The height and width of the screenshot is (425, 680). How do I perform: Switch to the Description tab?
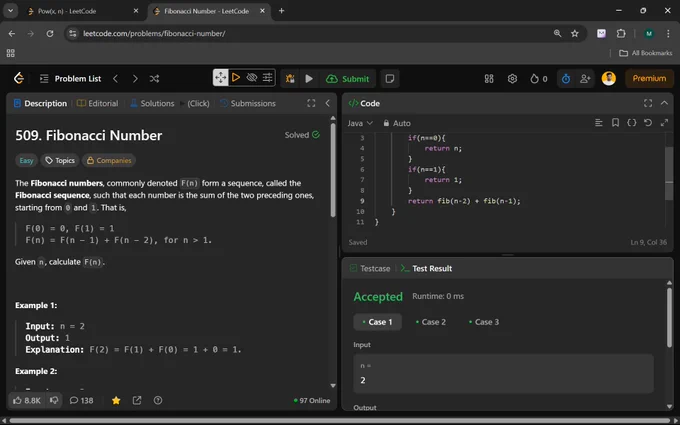pyautogui.click(x=40, y=103)
